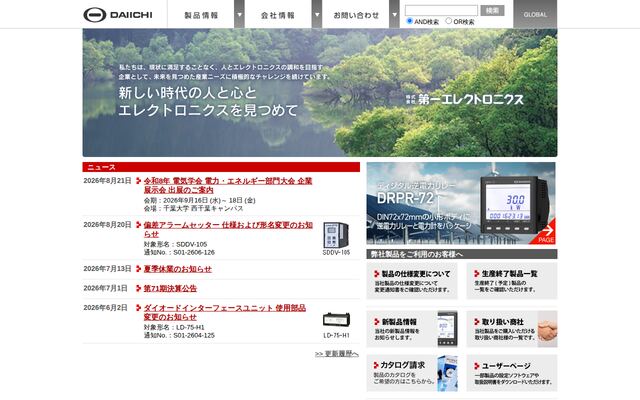Click the meter image in 新製品情報
The image size is (640, 400).
click(447, 329)
